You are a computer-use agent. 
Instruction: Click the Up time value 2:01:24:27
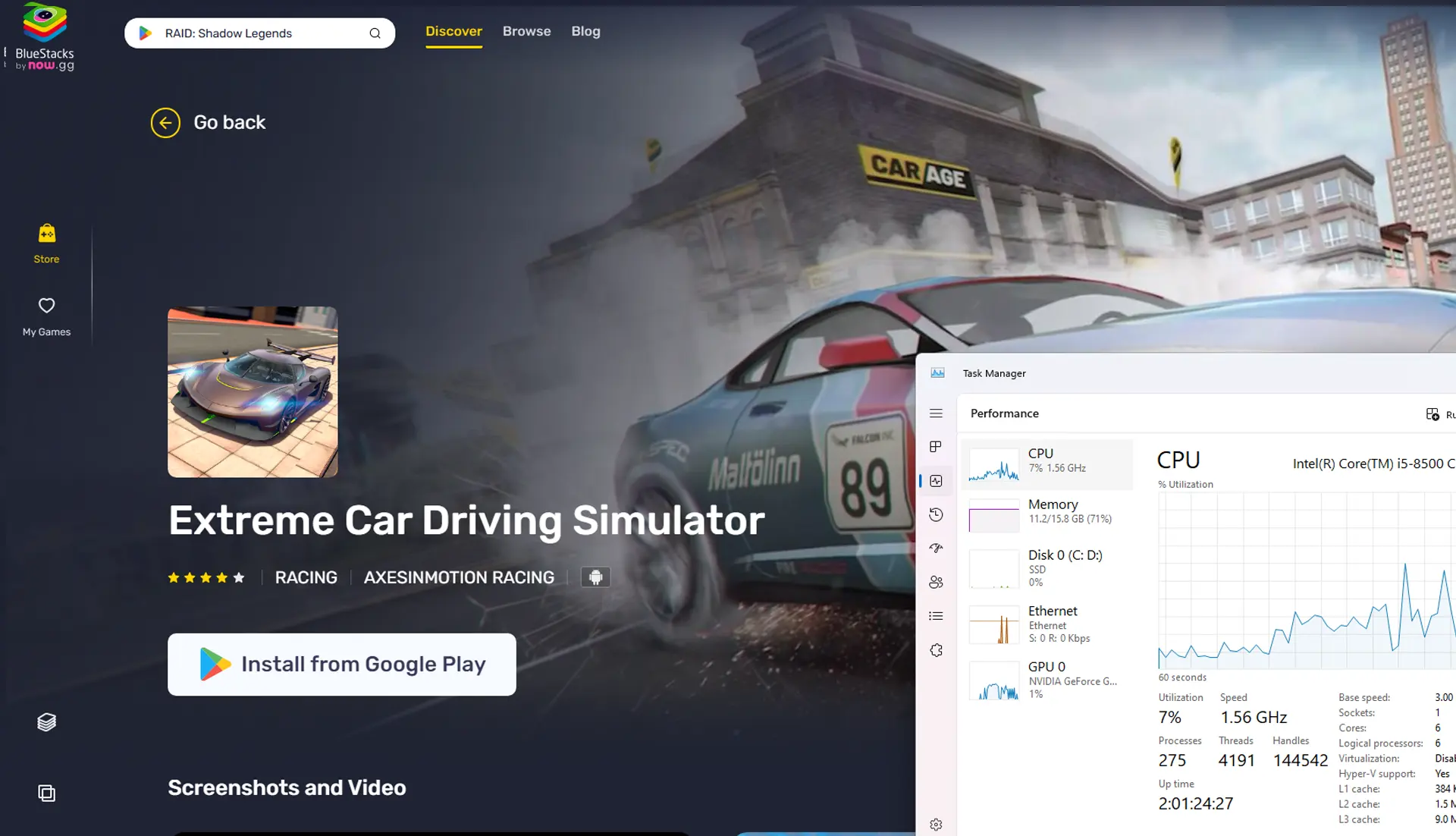[x=1195, y=803]
